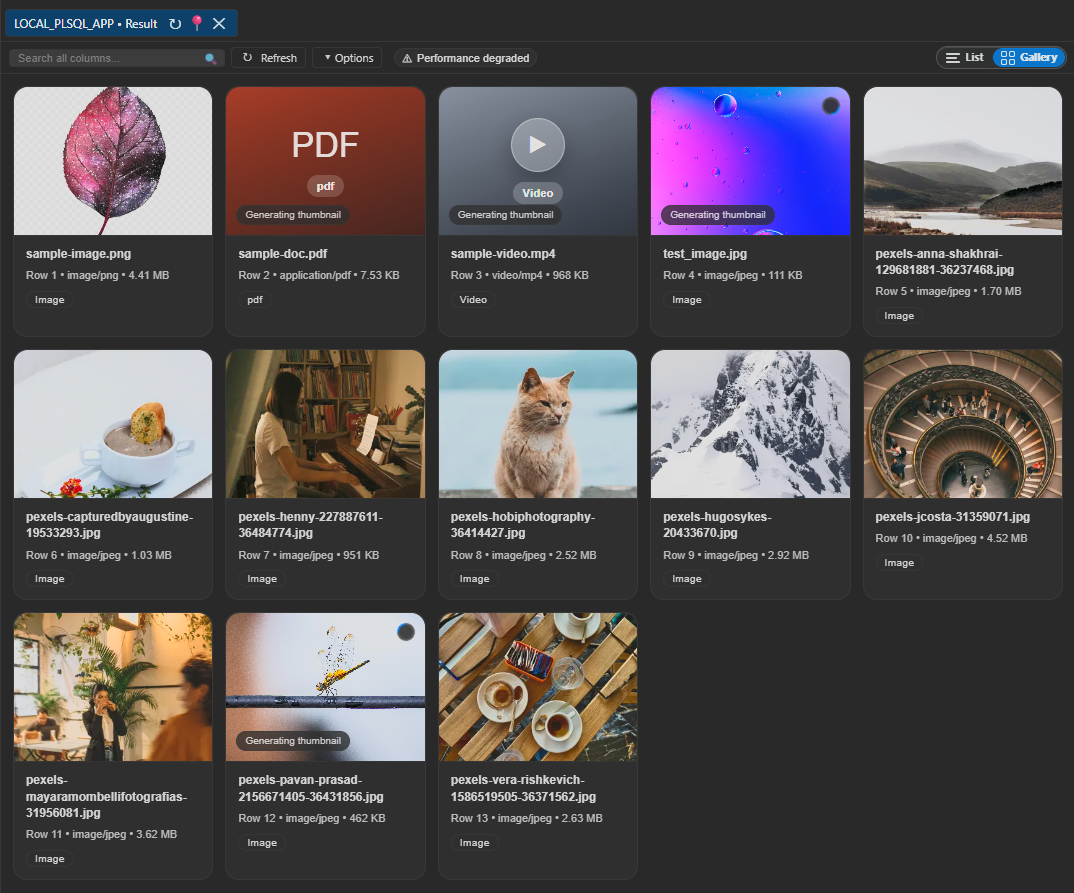Image resolution: width=1074 pixels, height=893 pixels.
Task: Click Generating thumbnail badge on test_image.jpg
Action: (718, 215)
